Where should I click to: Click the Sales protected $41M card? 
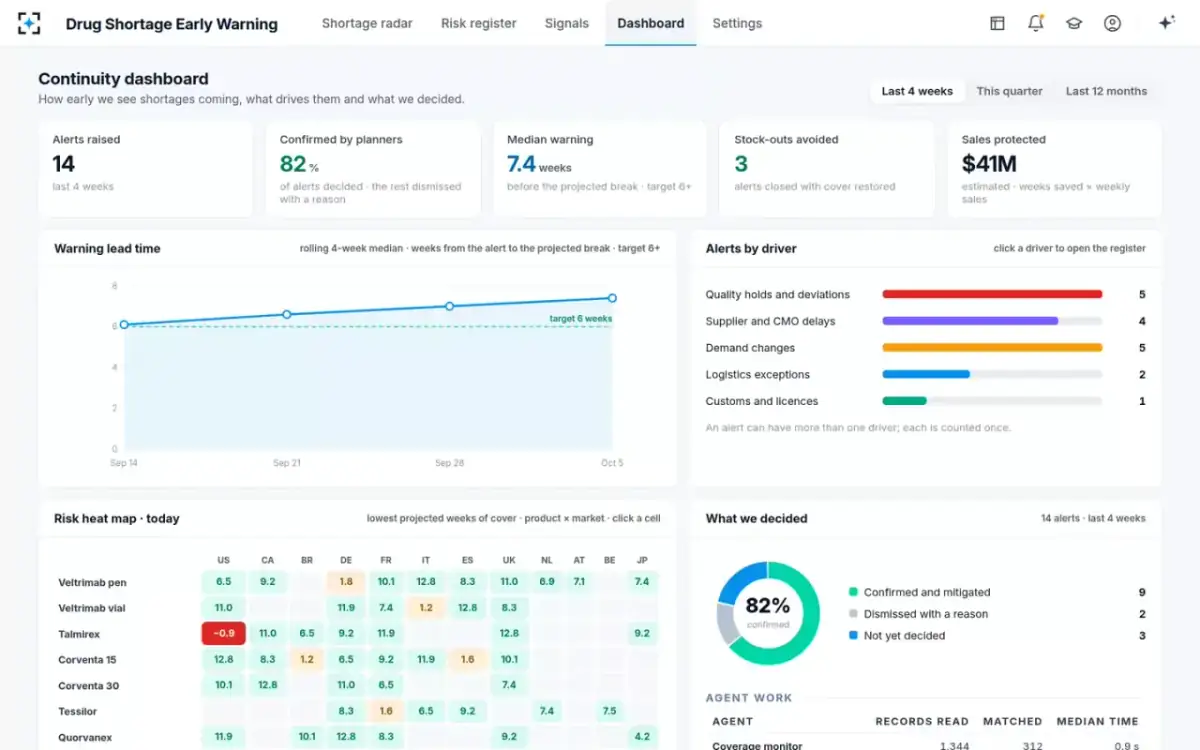pos(1054,169)
